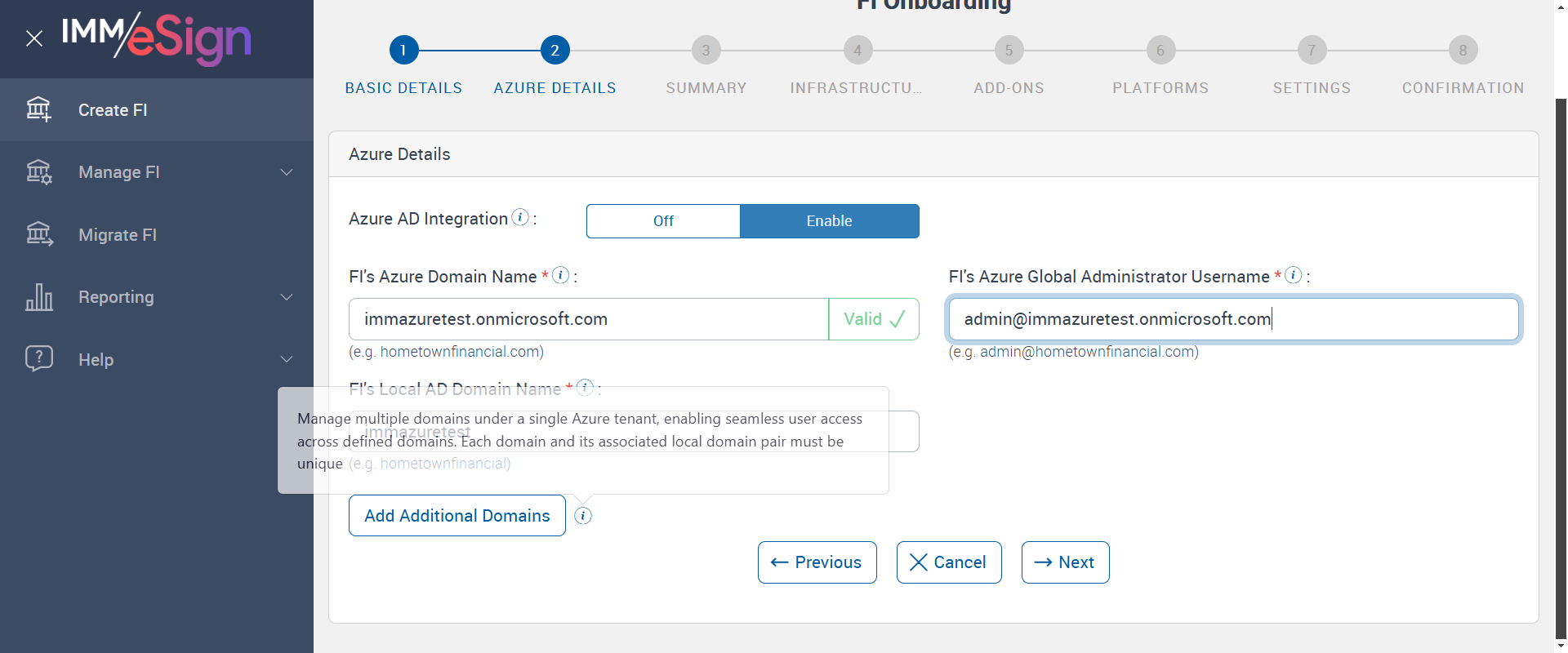Click the Azure Details panel heading
Viewport: 1568px width, 653px height.
tap(399, 154)
